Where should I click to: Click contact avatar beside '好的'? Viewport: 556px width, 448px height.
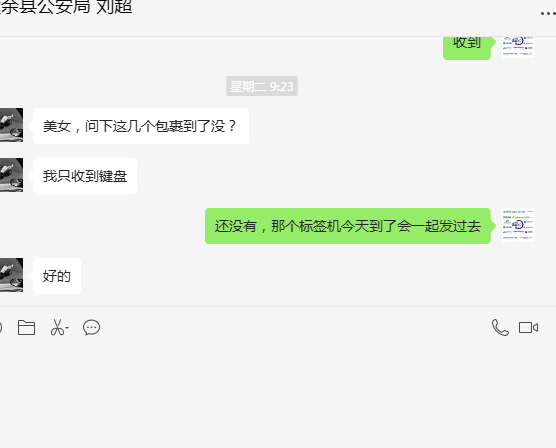[x=11, y=275]
